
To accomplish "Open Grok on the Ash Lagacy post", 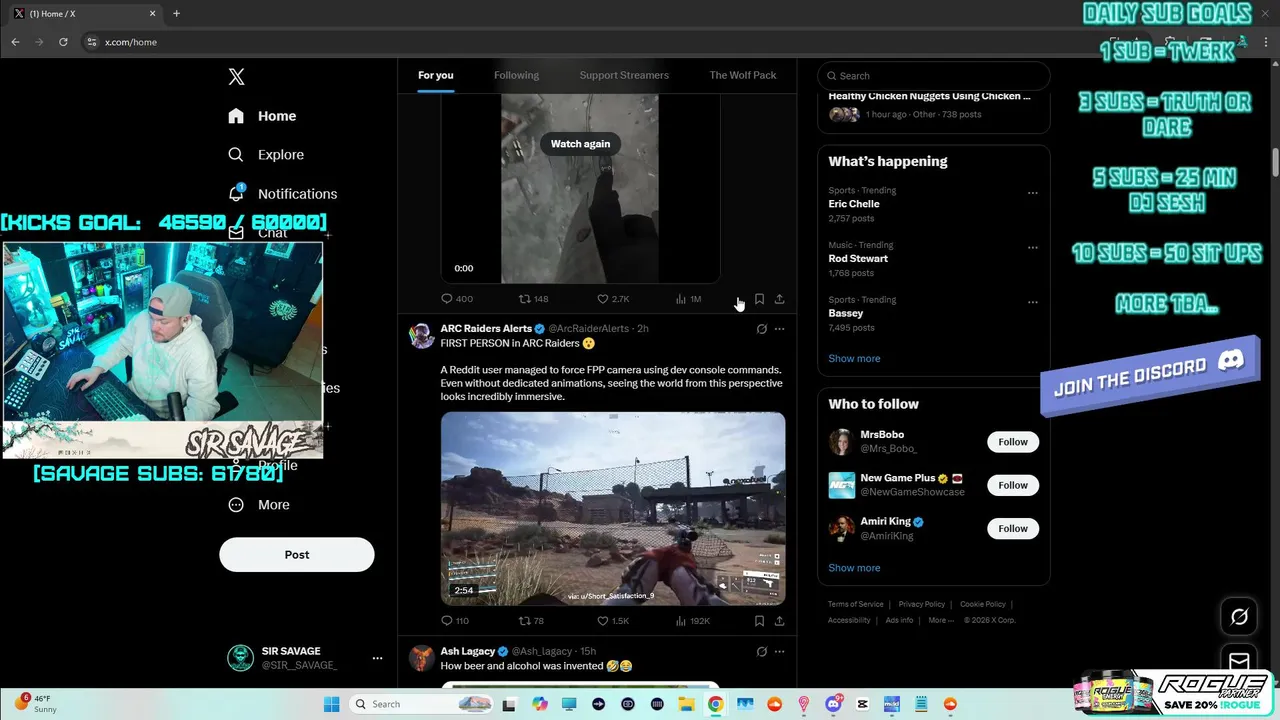I will 761,652.
